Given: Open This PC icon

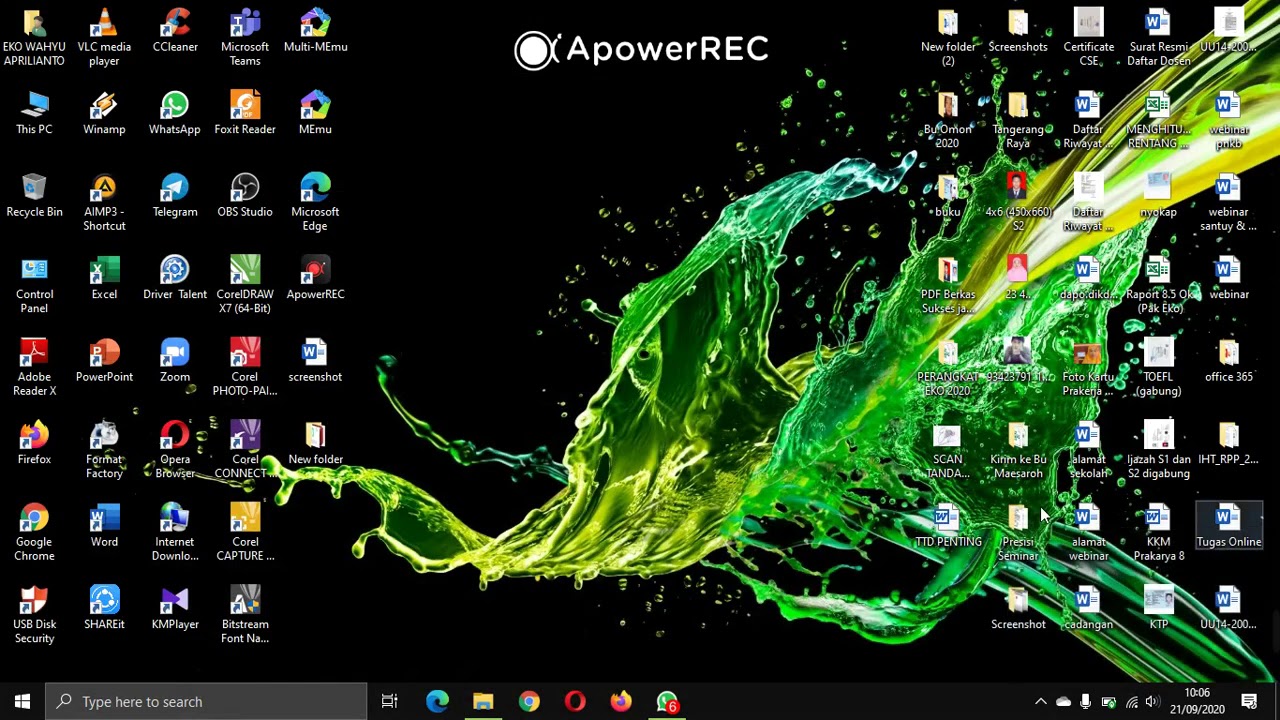Looking at the screenshot, I should pyautogui.click(x=34, y=112).
